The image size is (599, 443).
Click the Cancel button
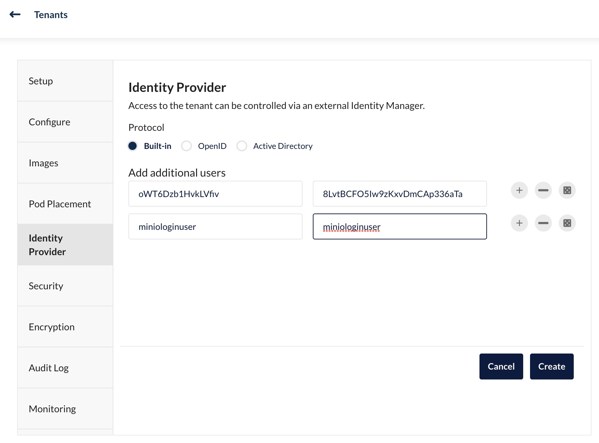[501, 367]
